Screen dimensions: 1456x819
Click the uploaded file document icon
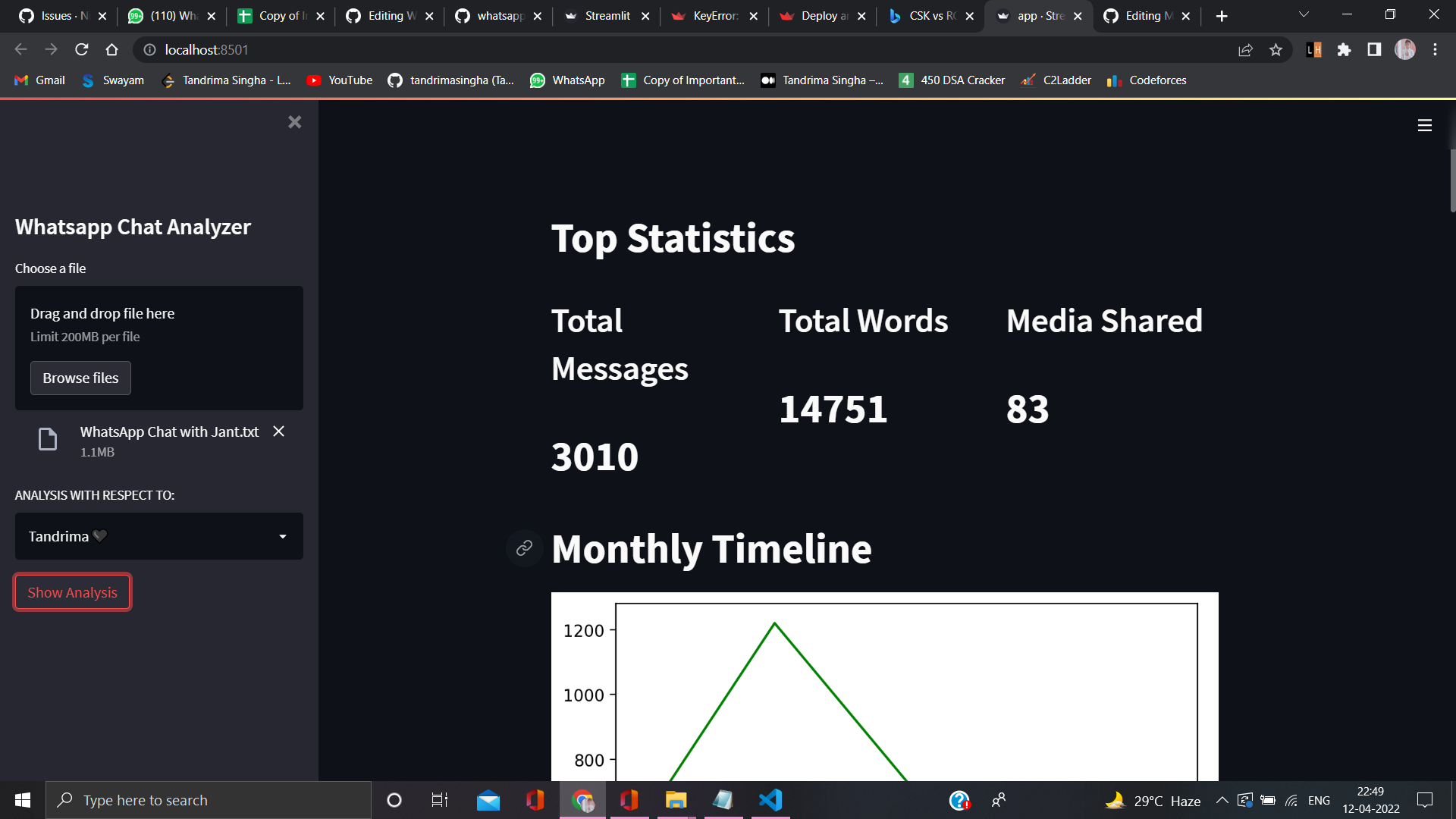(x=48, y=439)
